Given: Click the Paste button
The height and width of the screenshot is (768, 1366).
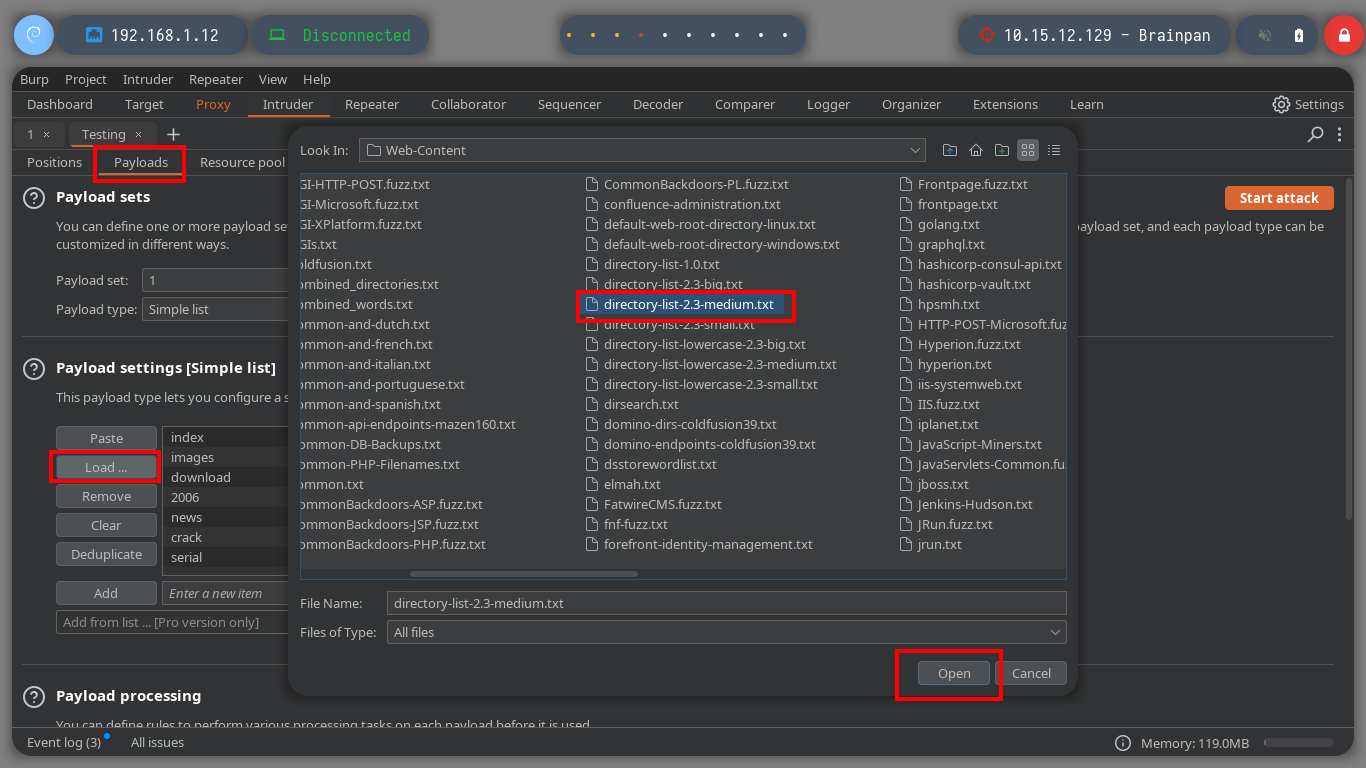Looking at the screenshot, I should (x=106, y=438).
